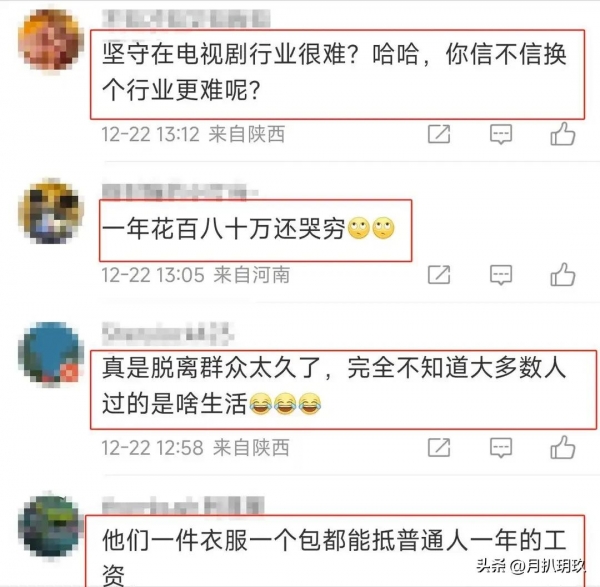Tap blurred username above 真是脱离群众 comment

[x=168, y=333]
